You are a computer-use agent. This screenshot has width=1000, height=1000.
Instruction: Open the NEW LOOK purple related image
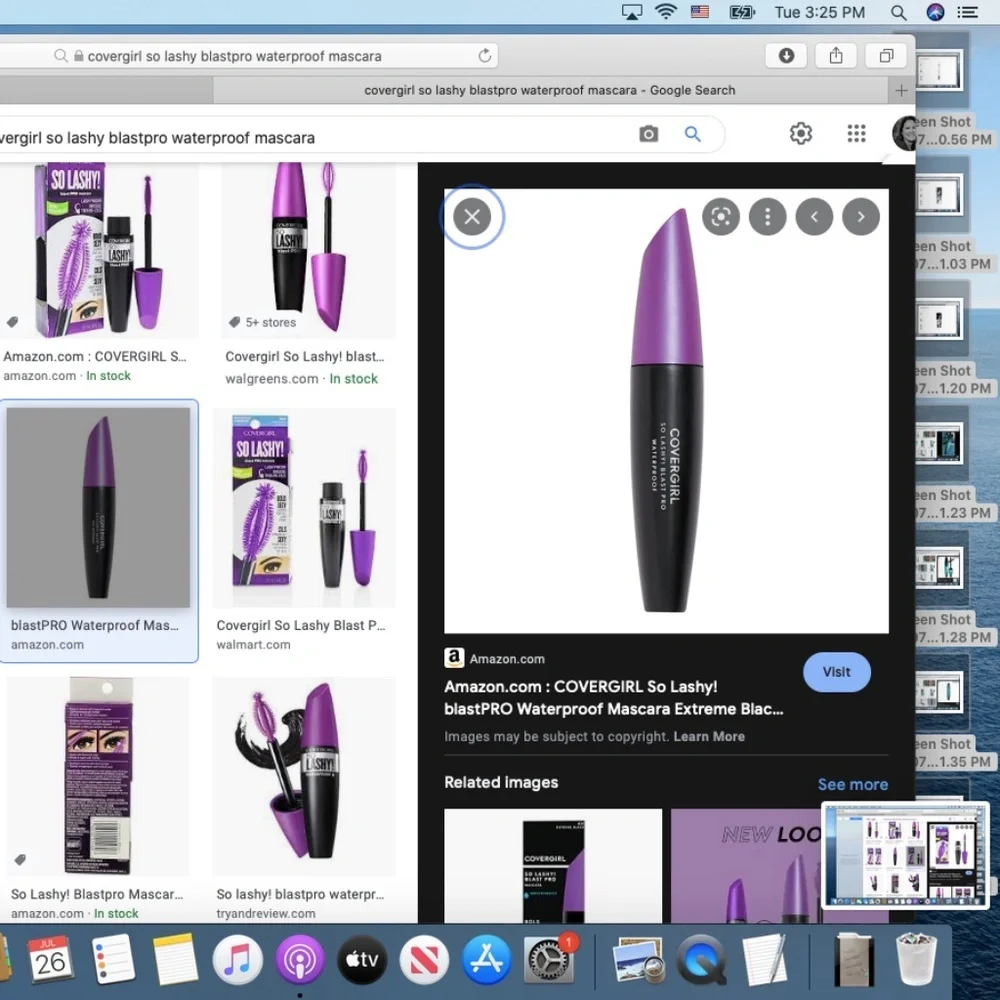(746, 865)
